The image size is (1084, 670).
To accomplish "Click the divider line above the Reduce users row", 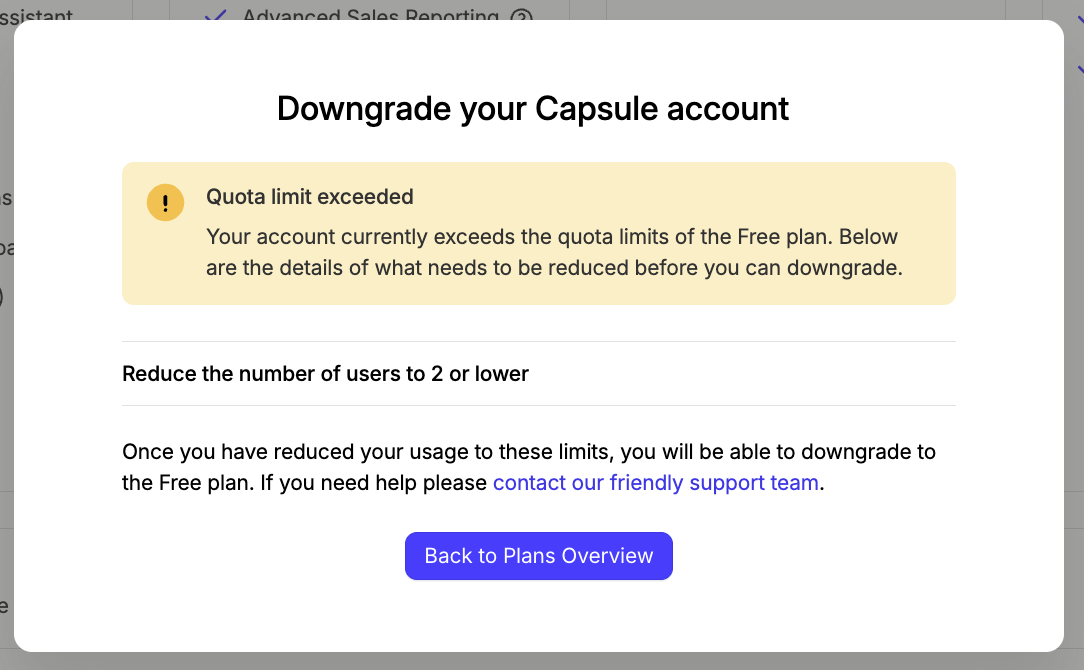I will tap(539, 342).
